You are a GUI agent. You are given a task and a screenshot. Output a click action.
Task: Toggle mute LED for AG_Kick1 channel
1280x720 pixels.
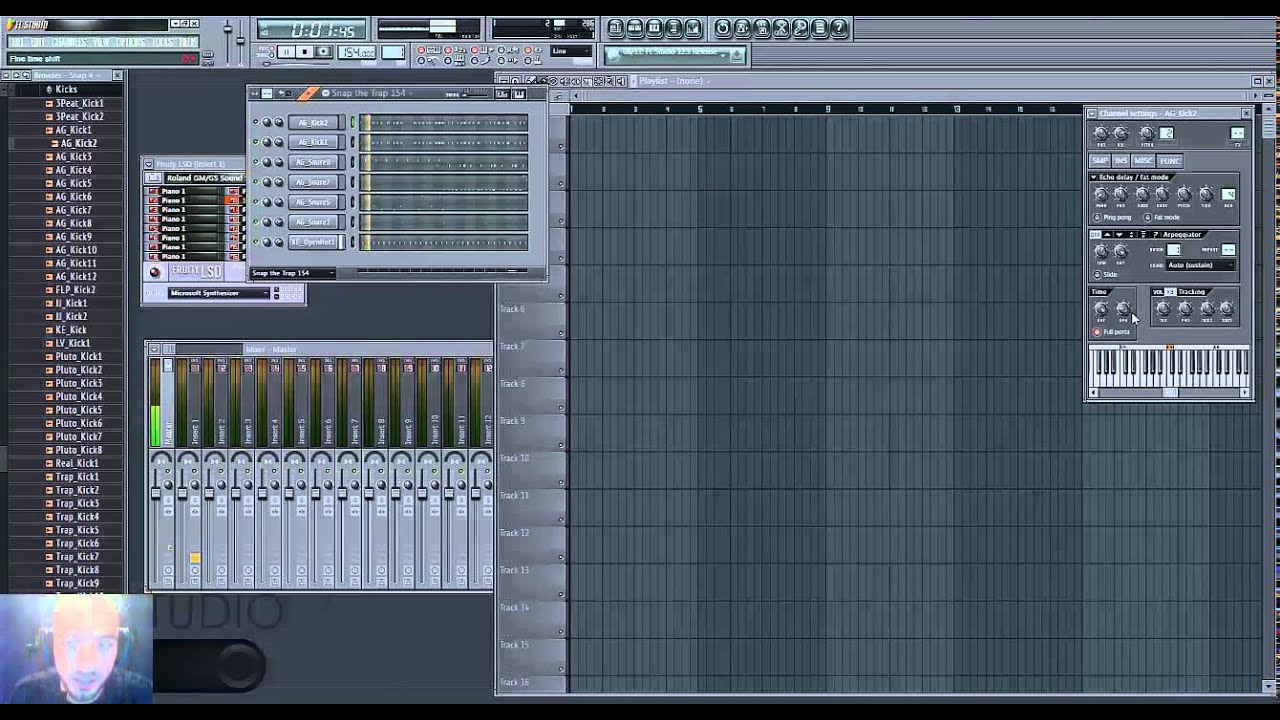click(x=255, y=142)
